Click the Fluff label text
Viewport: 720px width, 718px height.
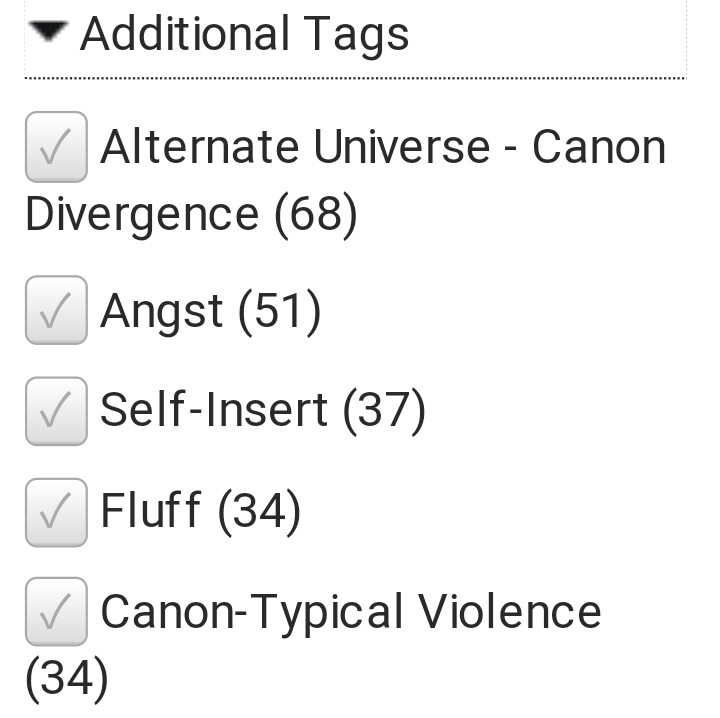point(151,511)
